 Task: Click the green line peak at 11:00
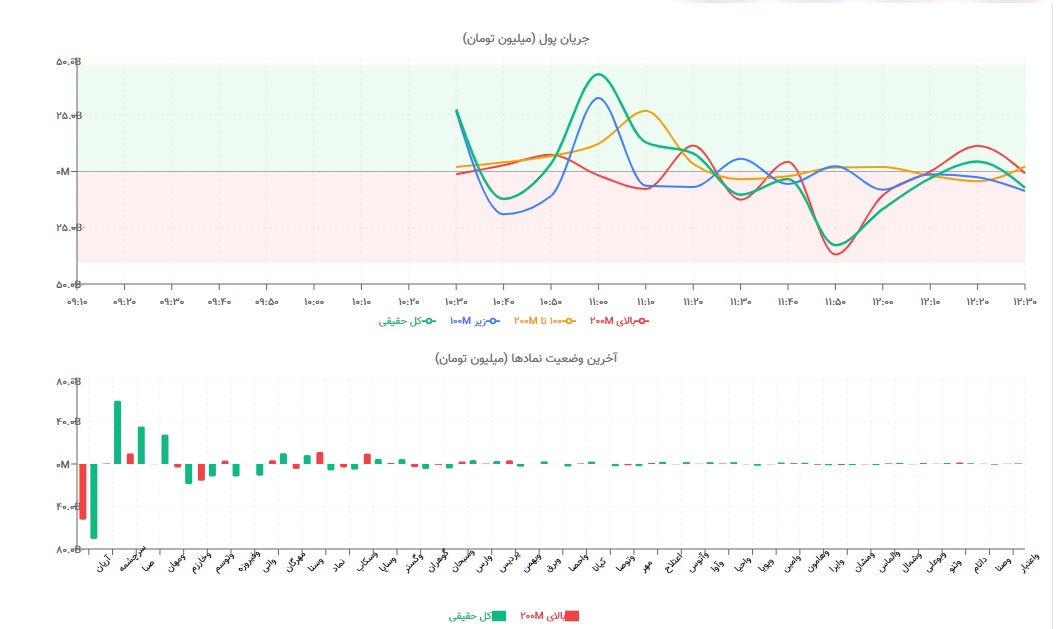(598, 74)
